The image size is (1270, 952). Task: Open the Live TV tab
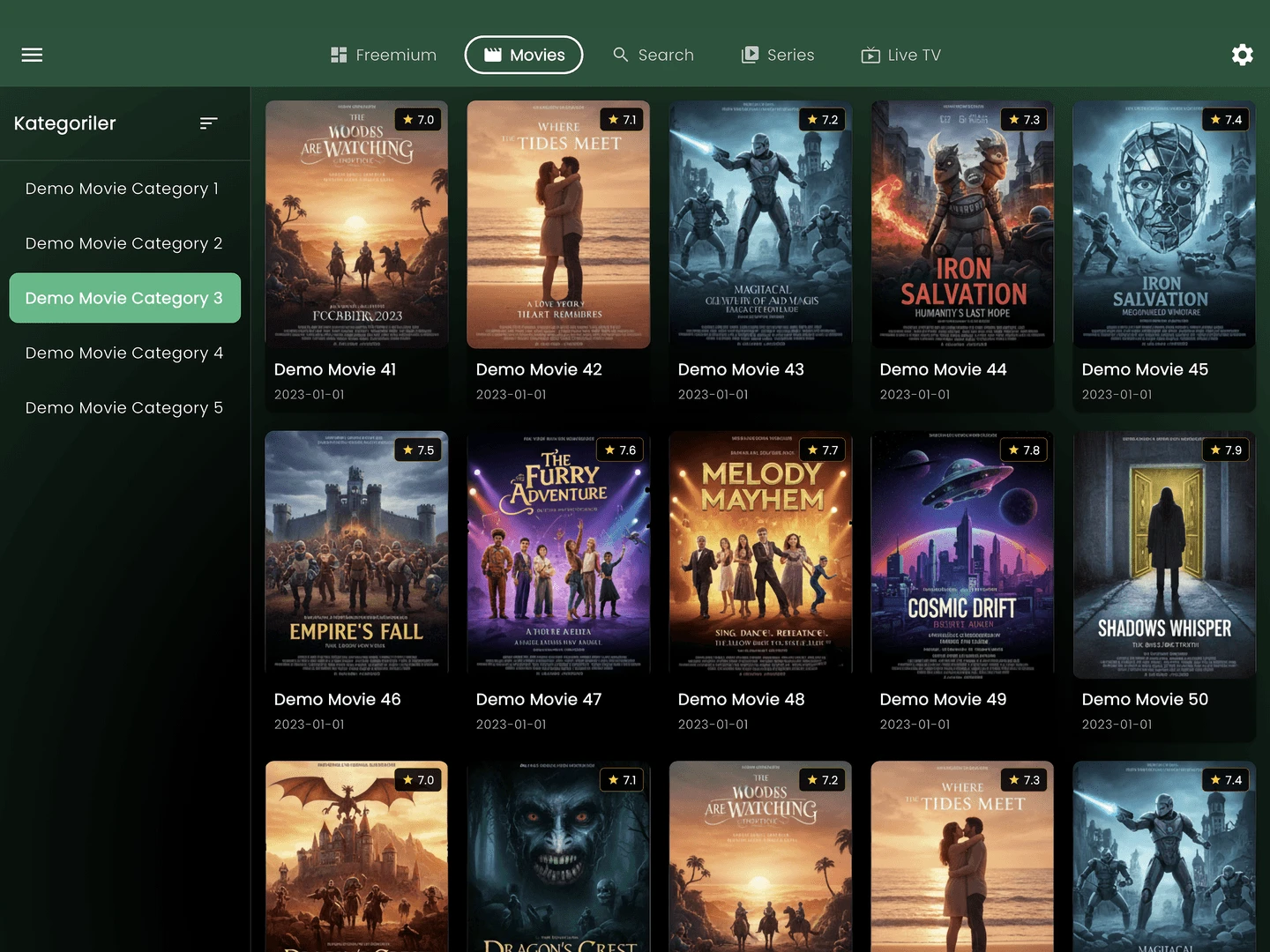click(901, 55)
